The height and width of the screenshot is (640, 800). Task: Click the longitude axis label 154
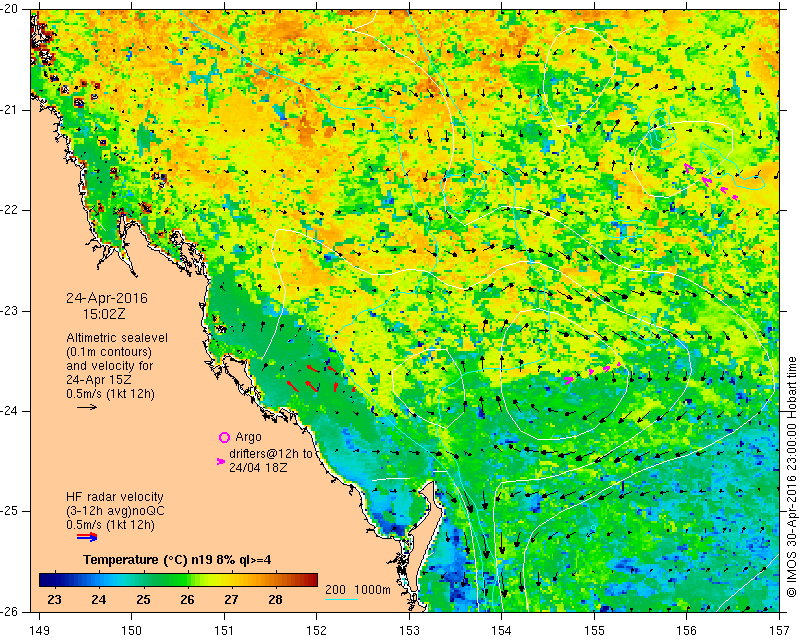(x=502, y=631)
